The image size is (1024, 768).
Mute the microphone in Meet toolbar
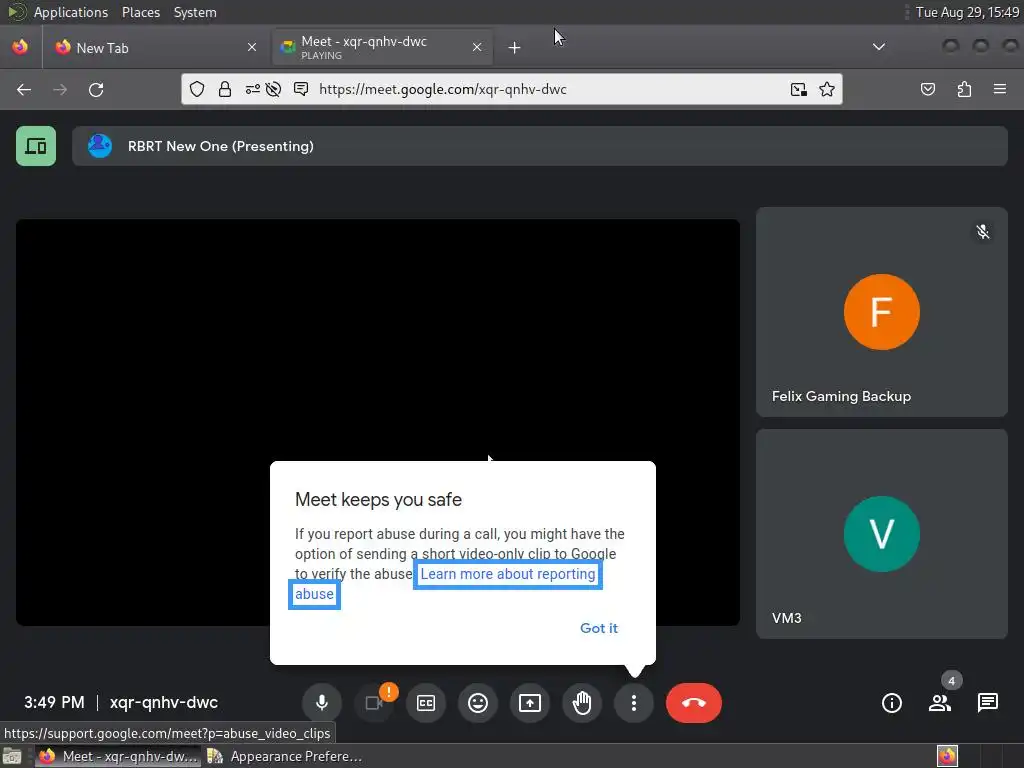321,703
